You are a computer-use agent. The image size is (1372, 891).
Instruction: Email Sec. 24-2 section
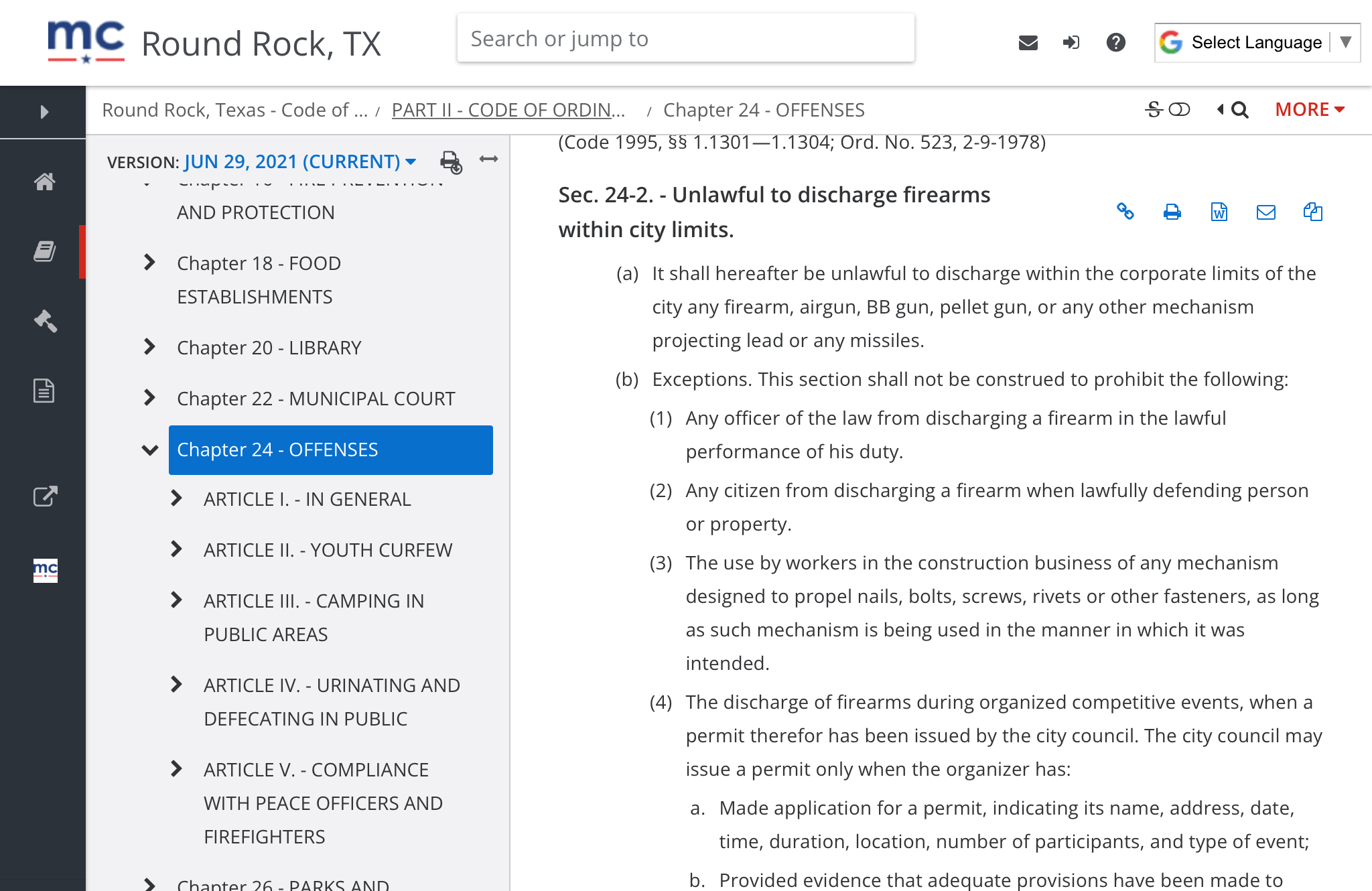coord(1266,212)
